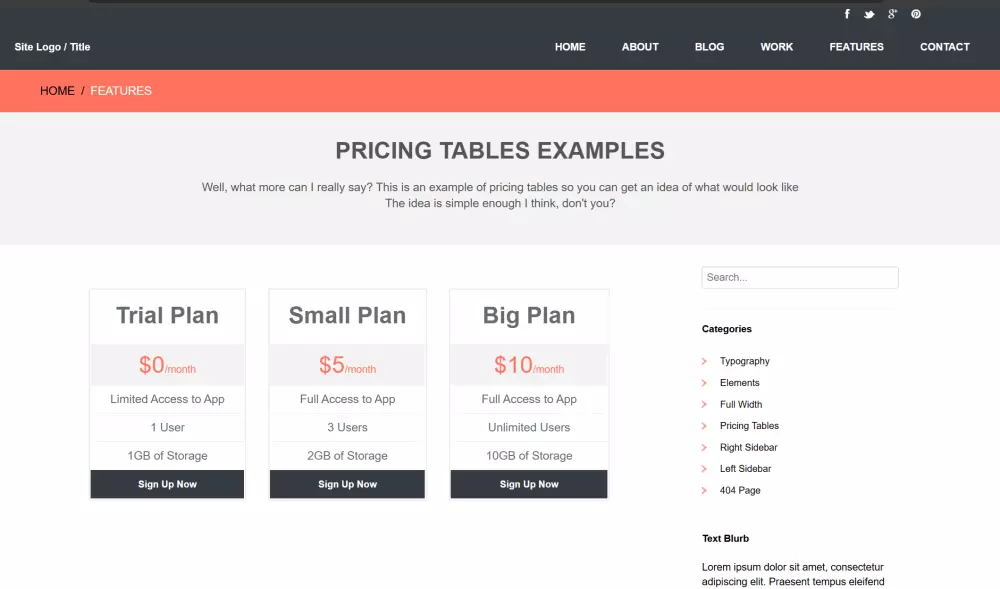Open the Work navigation item
The image size is (1000, 589).
pyautogui.click(x=776, y=47)
